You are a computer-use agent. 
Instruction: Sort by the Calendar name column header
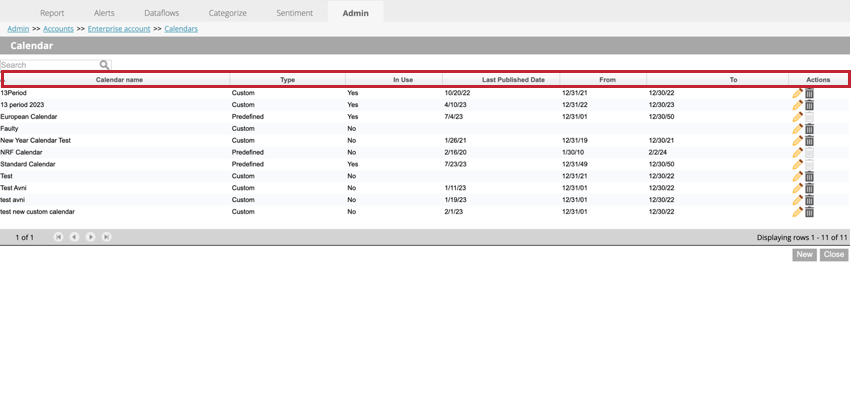119,80
